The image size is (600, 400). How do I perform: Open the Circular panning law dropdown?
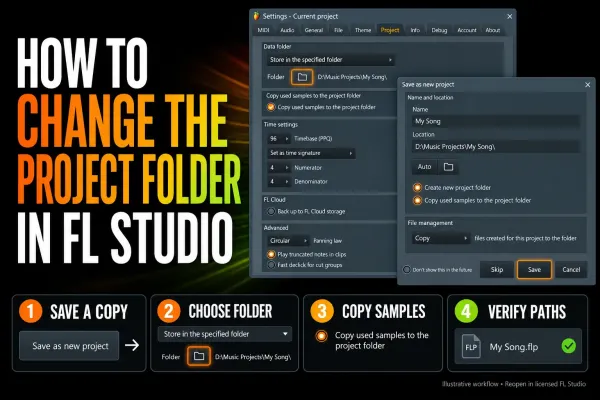coord(288,241)
